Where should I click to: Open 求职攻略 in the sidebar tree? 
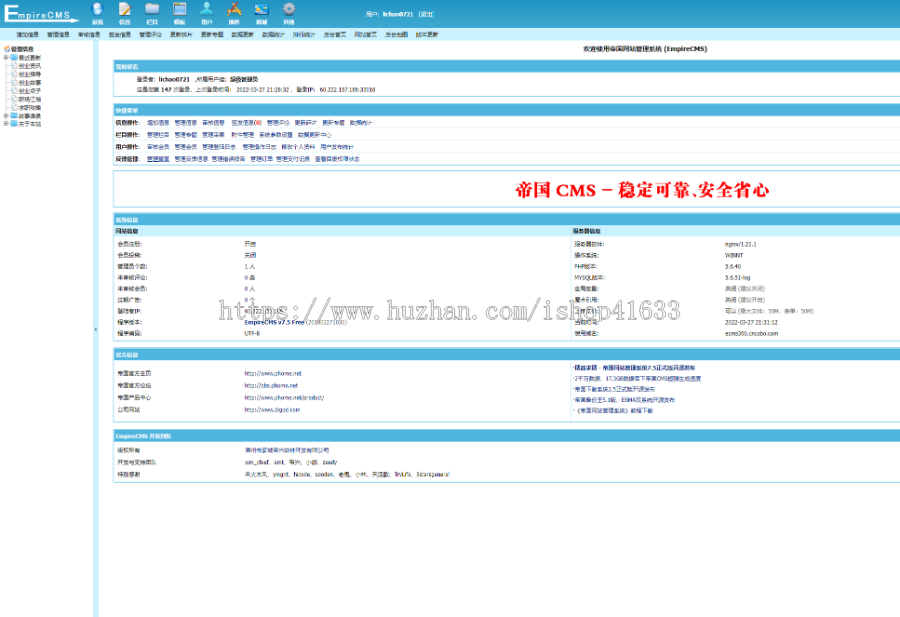coord(29,107)
